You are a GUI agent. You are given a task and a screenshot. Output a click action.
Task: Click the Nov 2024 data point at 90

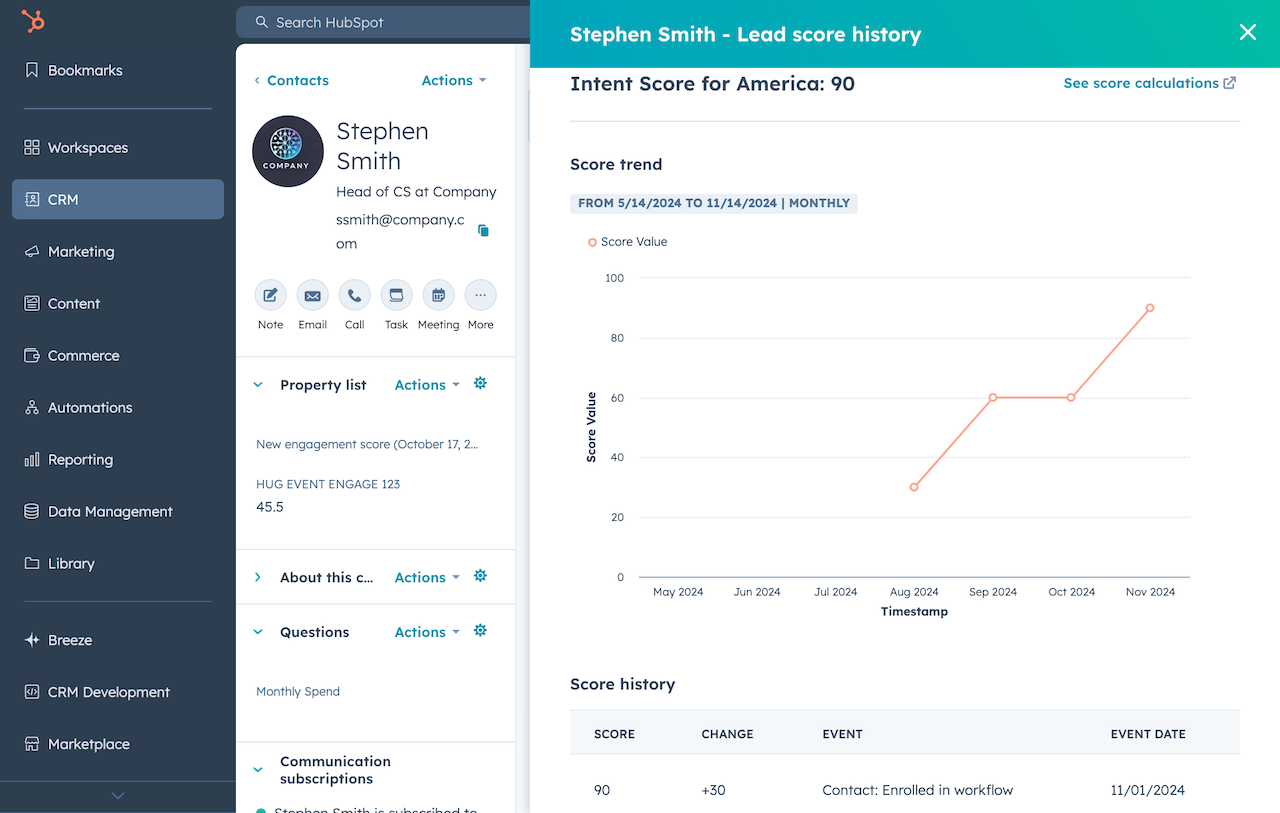tap(1150, 308)
